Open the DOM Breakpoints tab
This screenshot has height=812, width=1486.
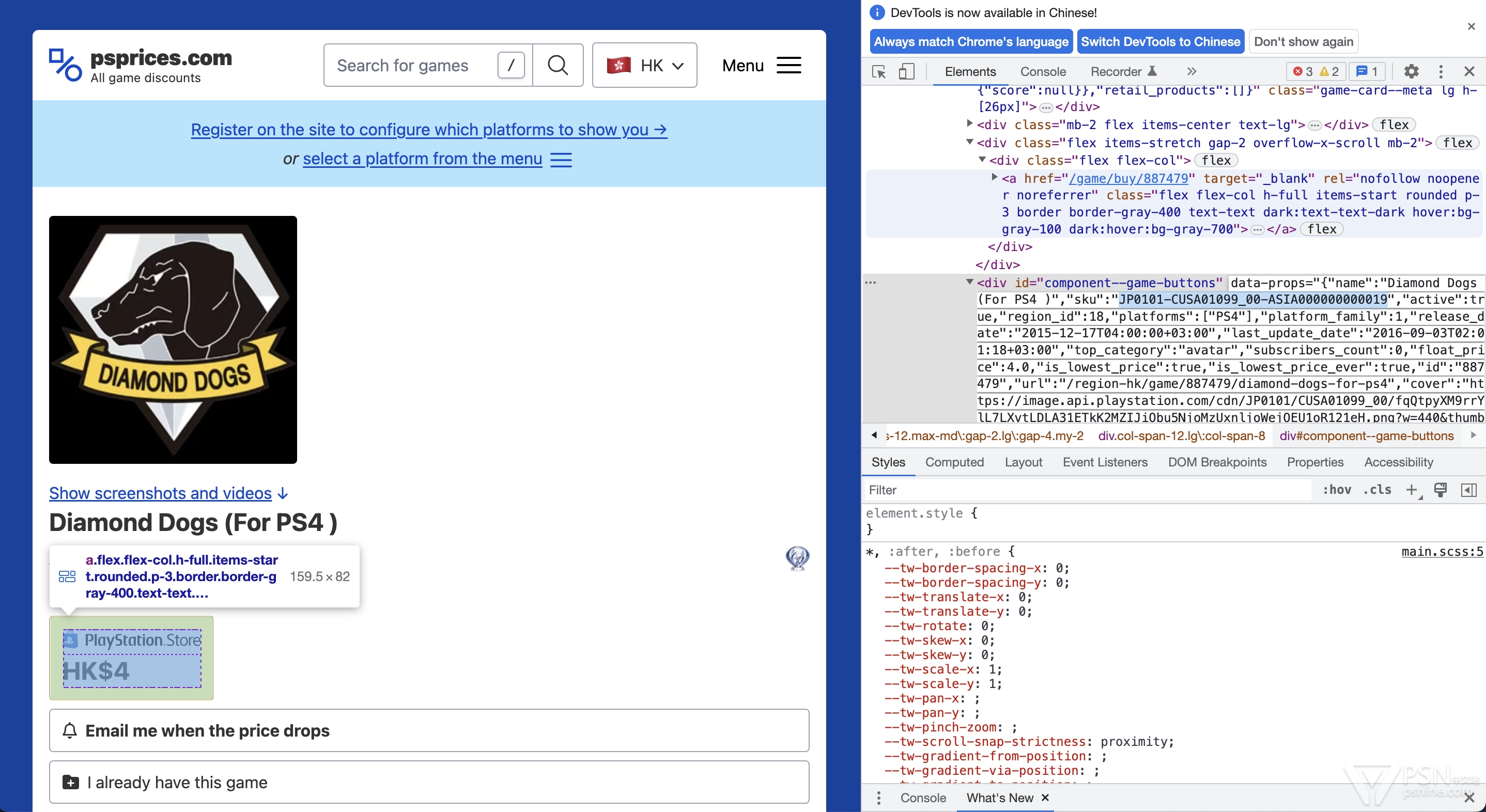coord(1217,462)
